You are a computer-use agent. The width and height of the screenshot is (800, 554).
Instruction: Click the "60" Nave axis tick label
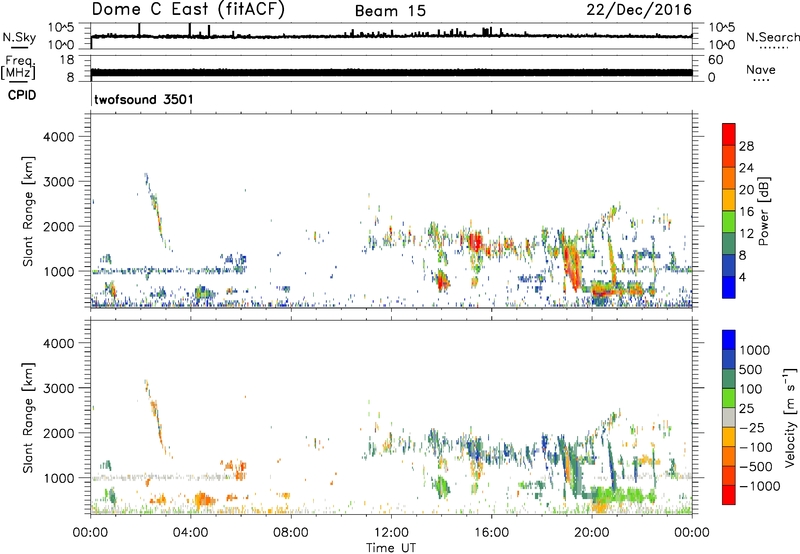(x=715, y=60)
